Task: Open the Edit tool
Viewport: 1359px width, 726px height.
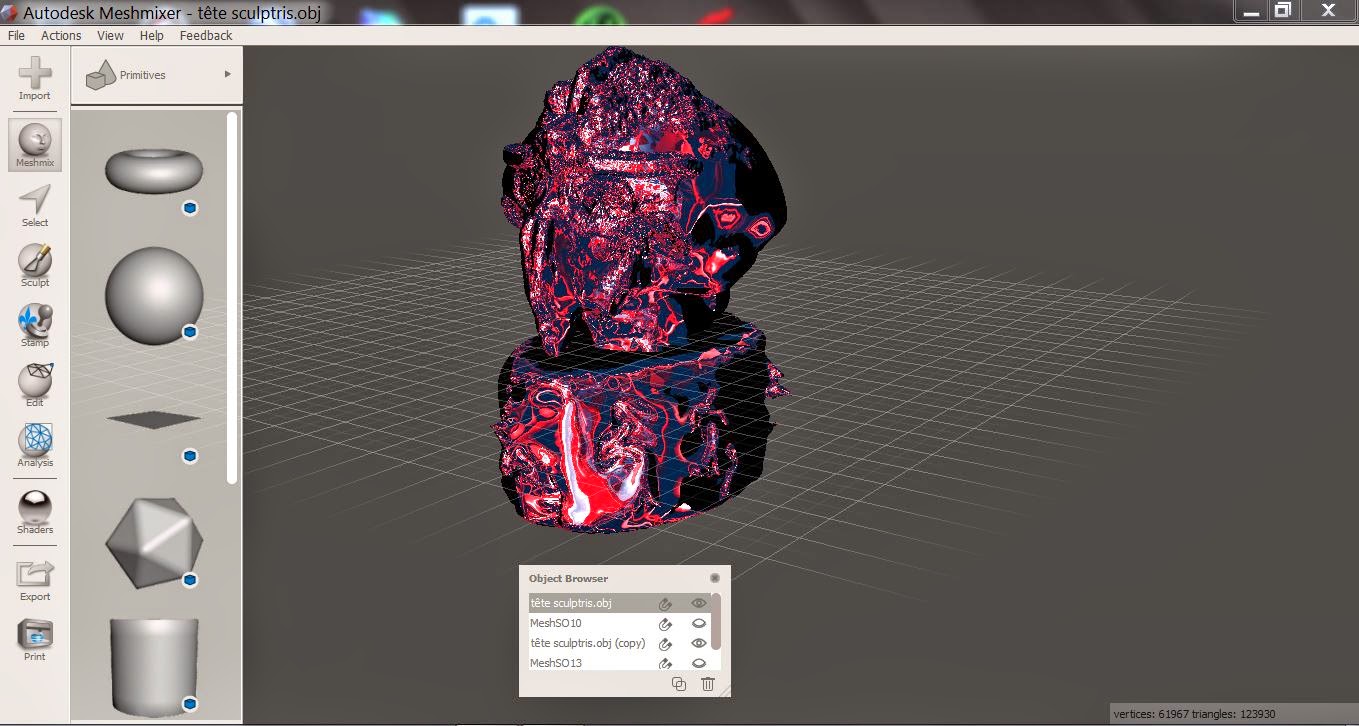Action: click(35, 386)
